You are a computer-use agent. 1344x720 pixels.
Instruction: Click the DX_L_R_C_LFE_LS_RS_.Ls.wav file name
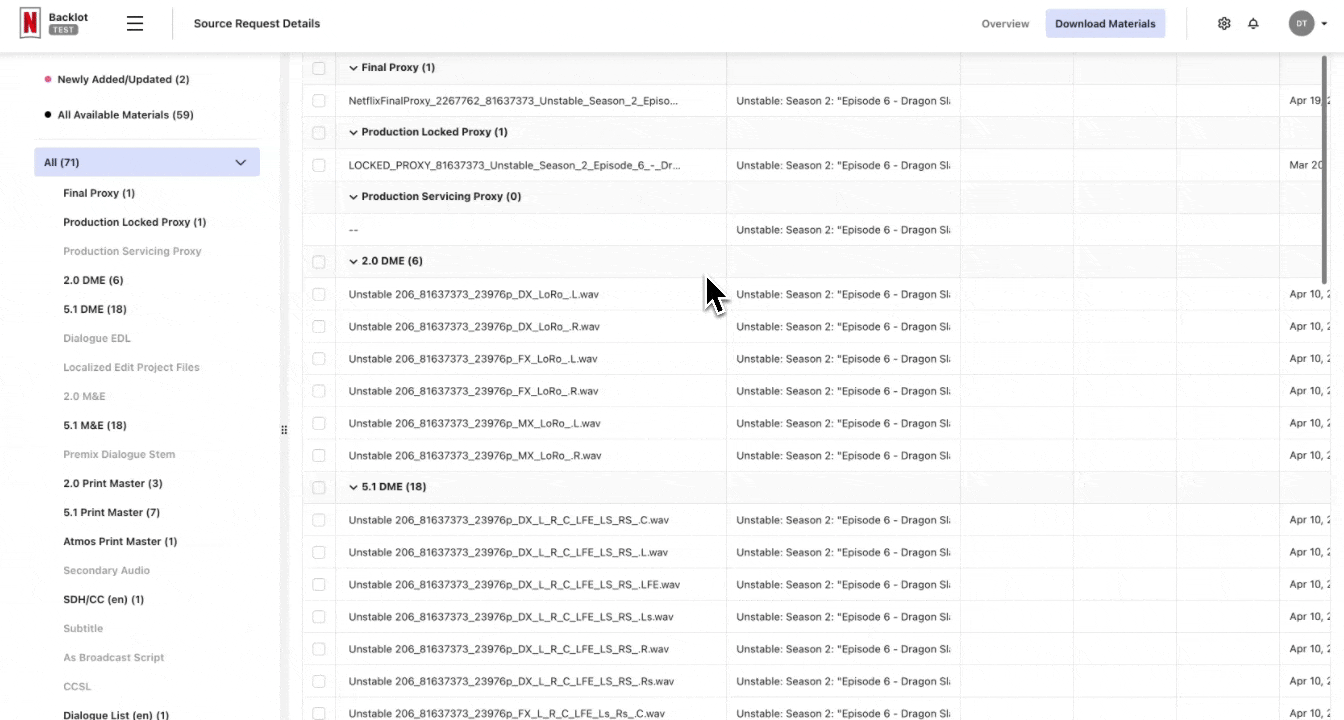[x=511, y=617]
